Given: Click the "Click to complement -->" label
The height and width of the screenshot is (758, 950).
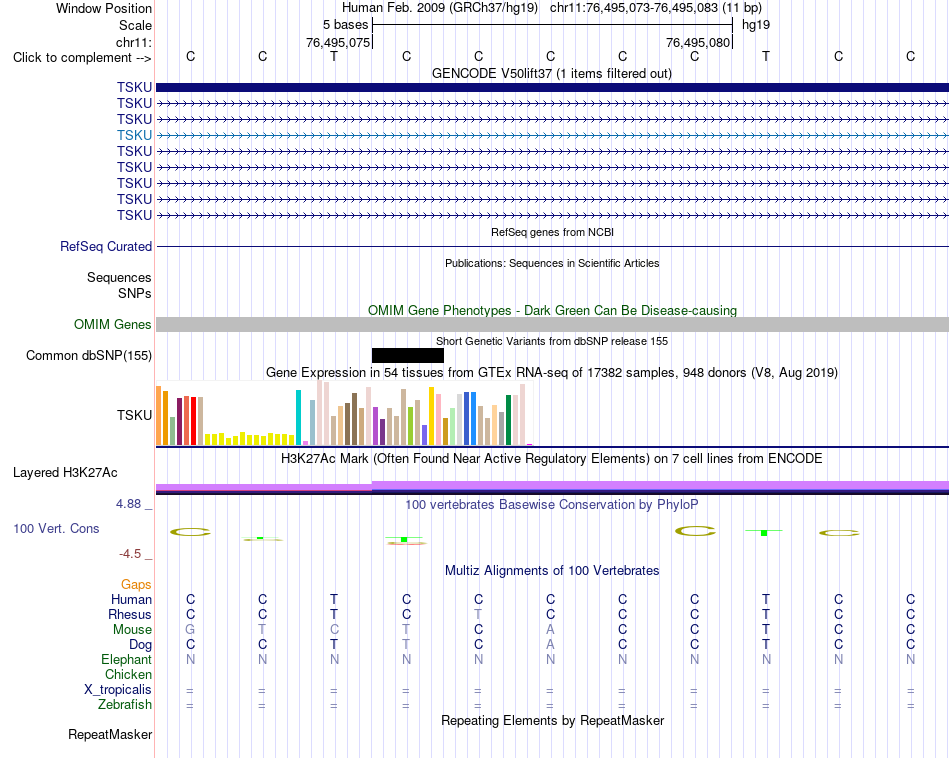Looking at the screenshot, I should coord(82,58).
